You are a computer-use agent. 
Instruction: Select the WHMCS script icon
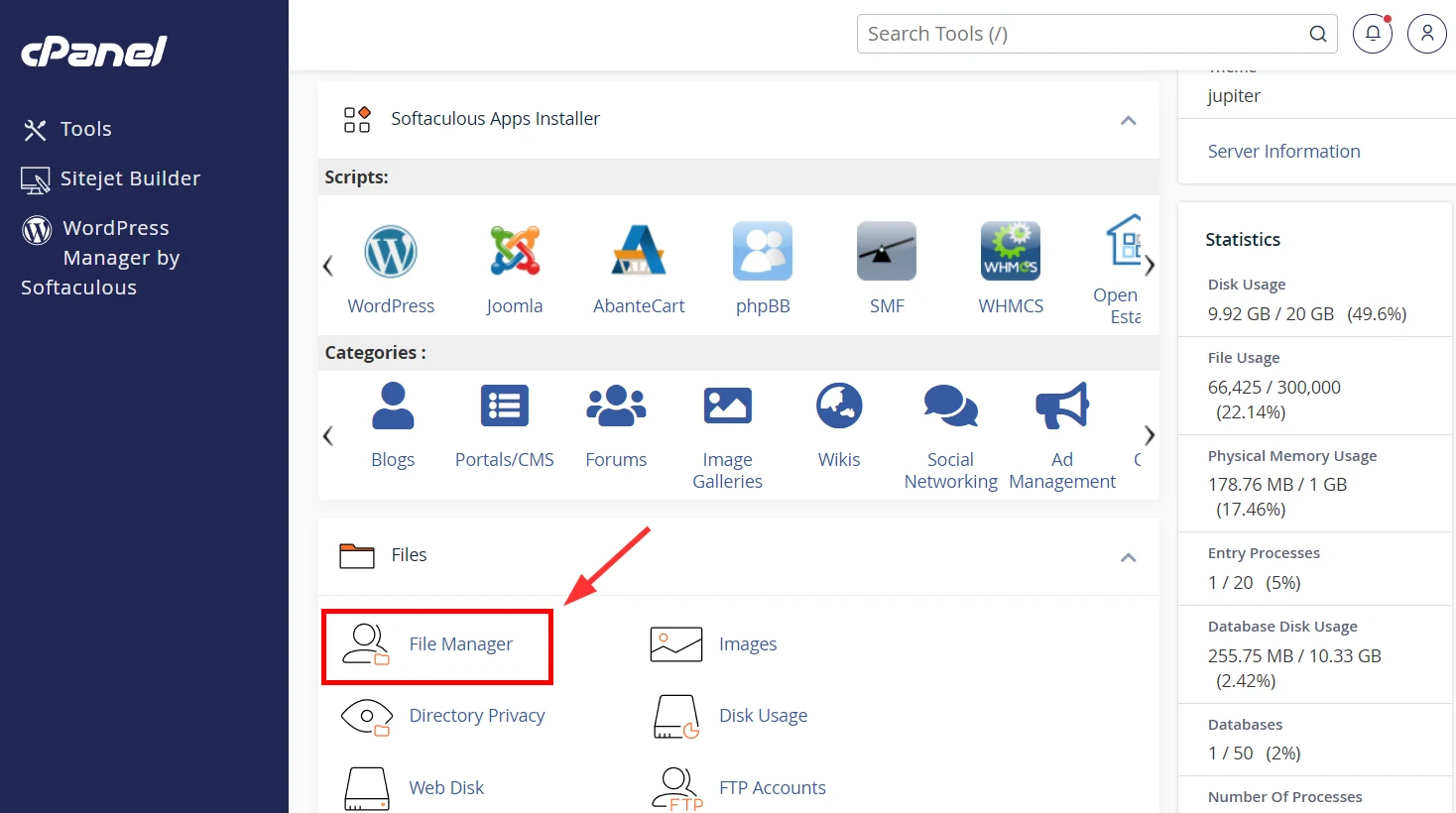tap(1011, 251)
